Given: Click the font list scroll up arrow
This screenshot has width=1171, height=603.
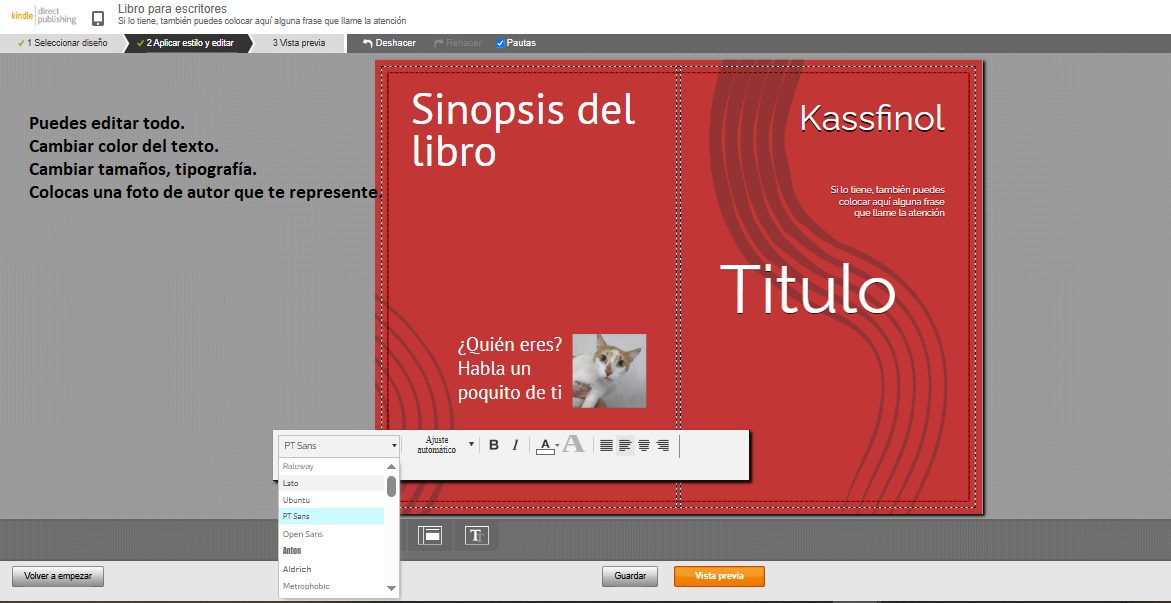Looking at the screenshot, I should [x=391, y=466].
